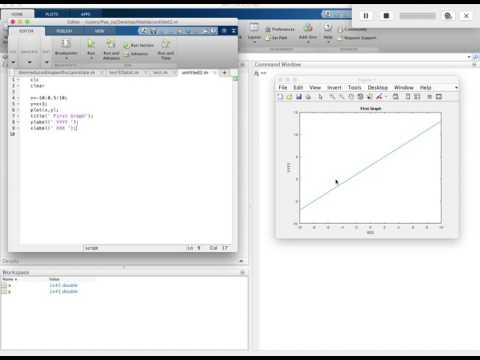Click the Command Window prompt

tap(263, 73)
